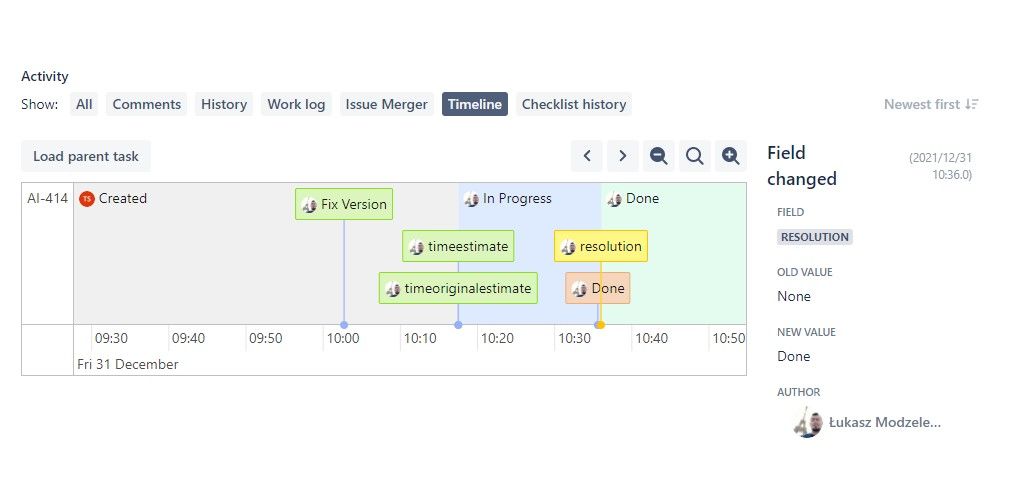1026x496 pixels.
Task: View the Checklist history tab
Action: pos(574,104)
